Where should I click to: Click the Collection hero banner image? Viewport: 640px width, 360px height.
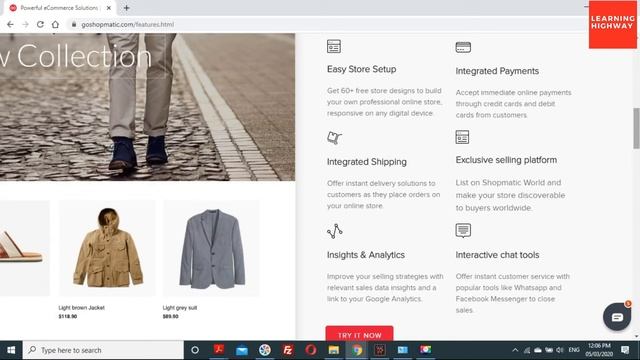(147, 107)
